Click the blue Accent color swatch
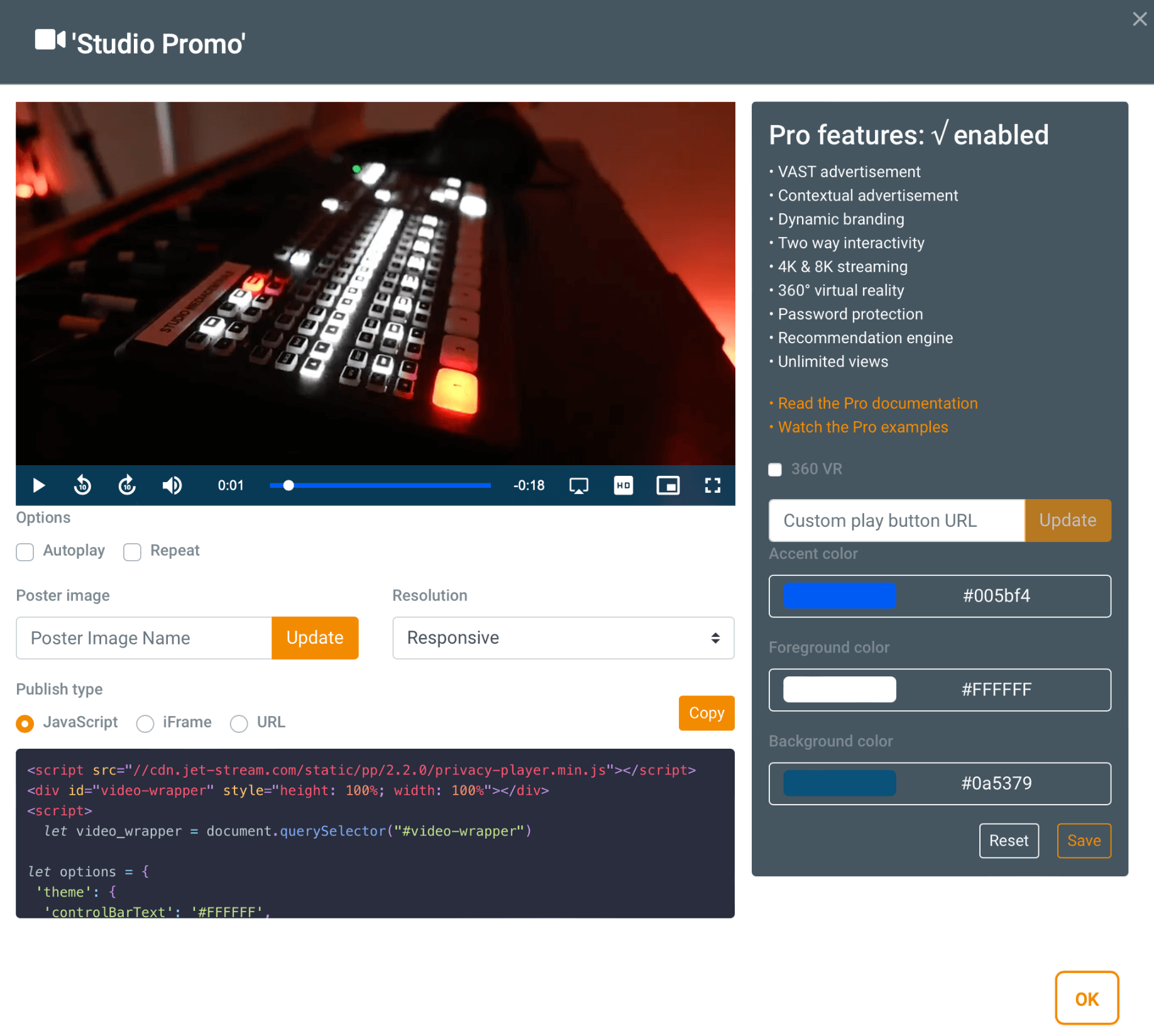The width and height of the screenshot is (1154, 1036). point(839,596)
